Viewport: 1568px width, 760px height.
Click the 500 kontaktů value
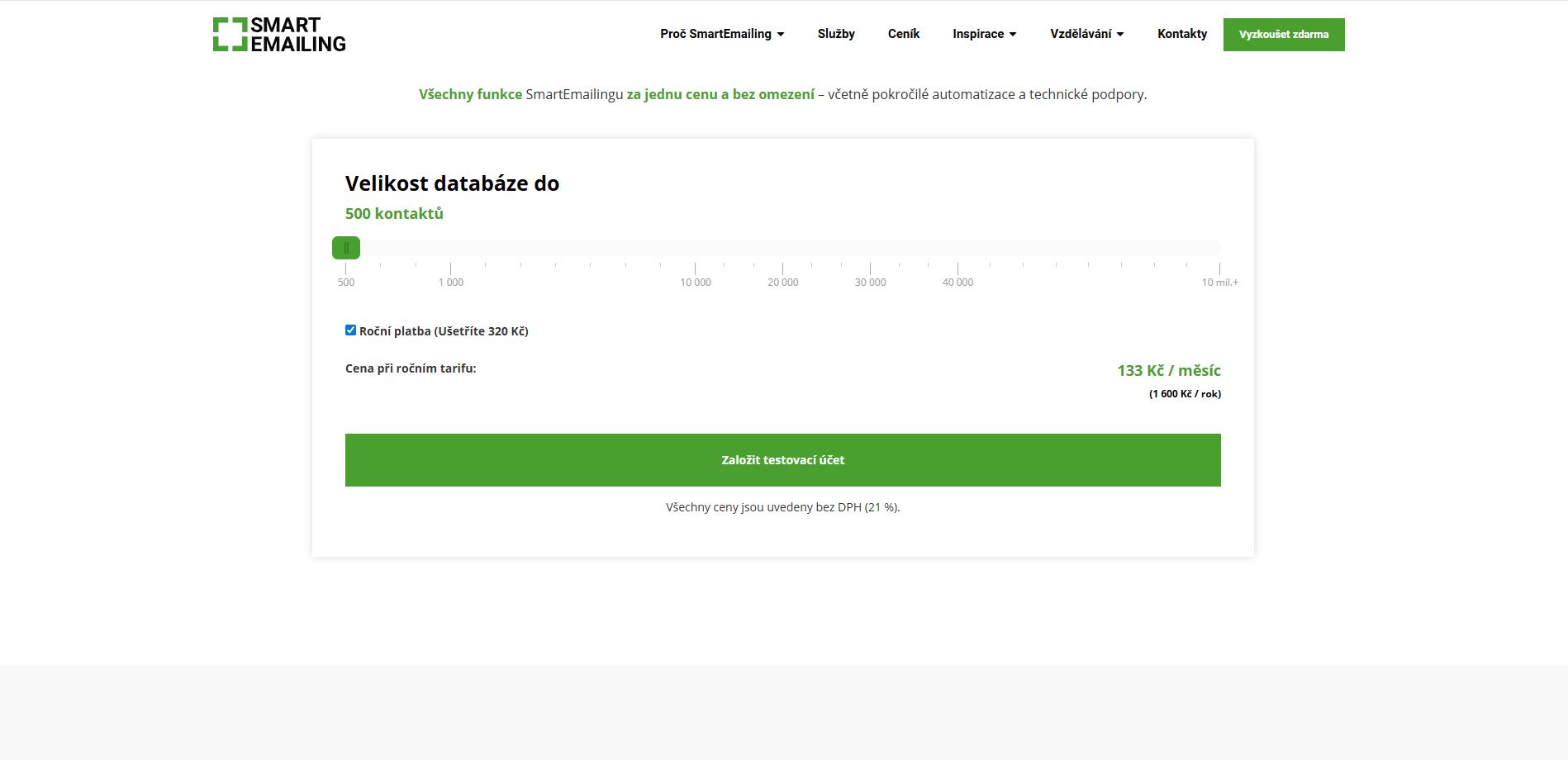[x=394, y=213]
